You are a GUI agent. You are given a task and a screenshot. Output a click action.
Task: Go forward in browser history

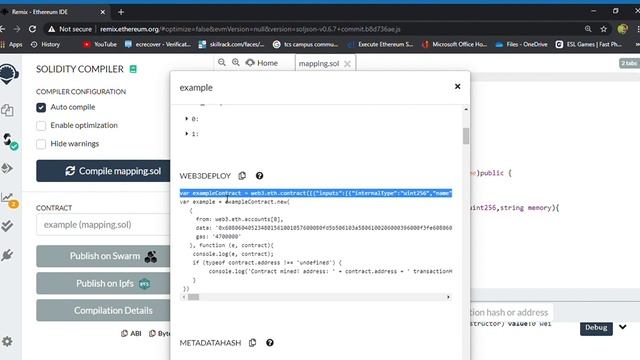coord(17,29)
